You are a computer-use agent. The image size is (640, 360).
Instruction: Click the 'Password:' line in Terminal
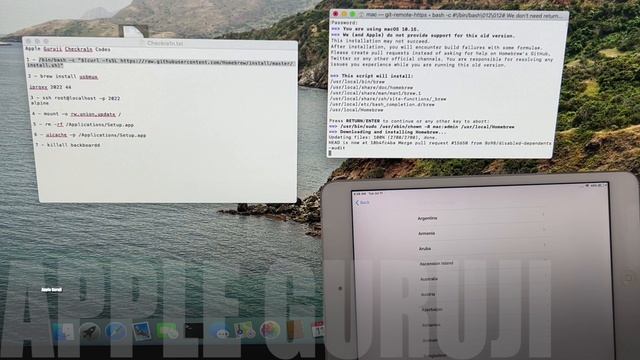tap(344, 23)
